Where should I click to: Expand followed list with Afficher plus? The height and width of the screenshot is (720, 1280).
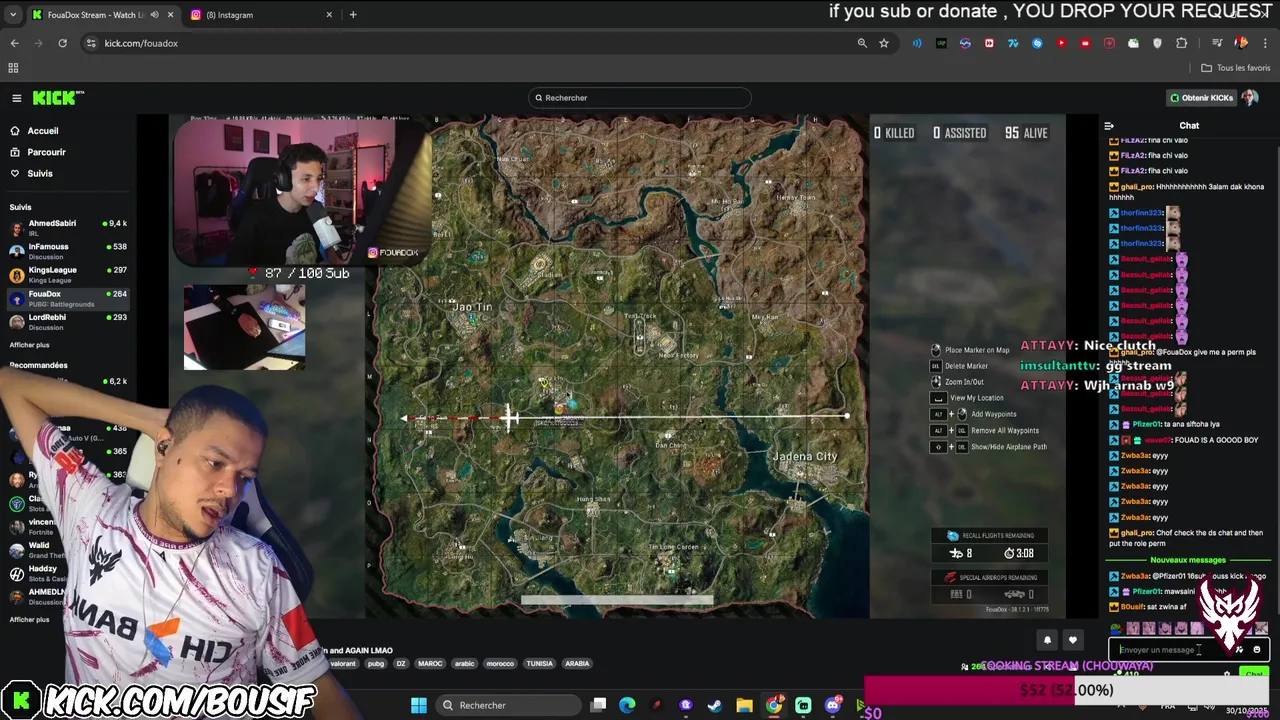pos(29,345)
